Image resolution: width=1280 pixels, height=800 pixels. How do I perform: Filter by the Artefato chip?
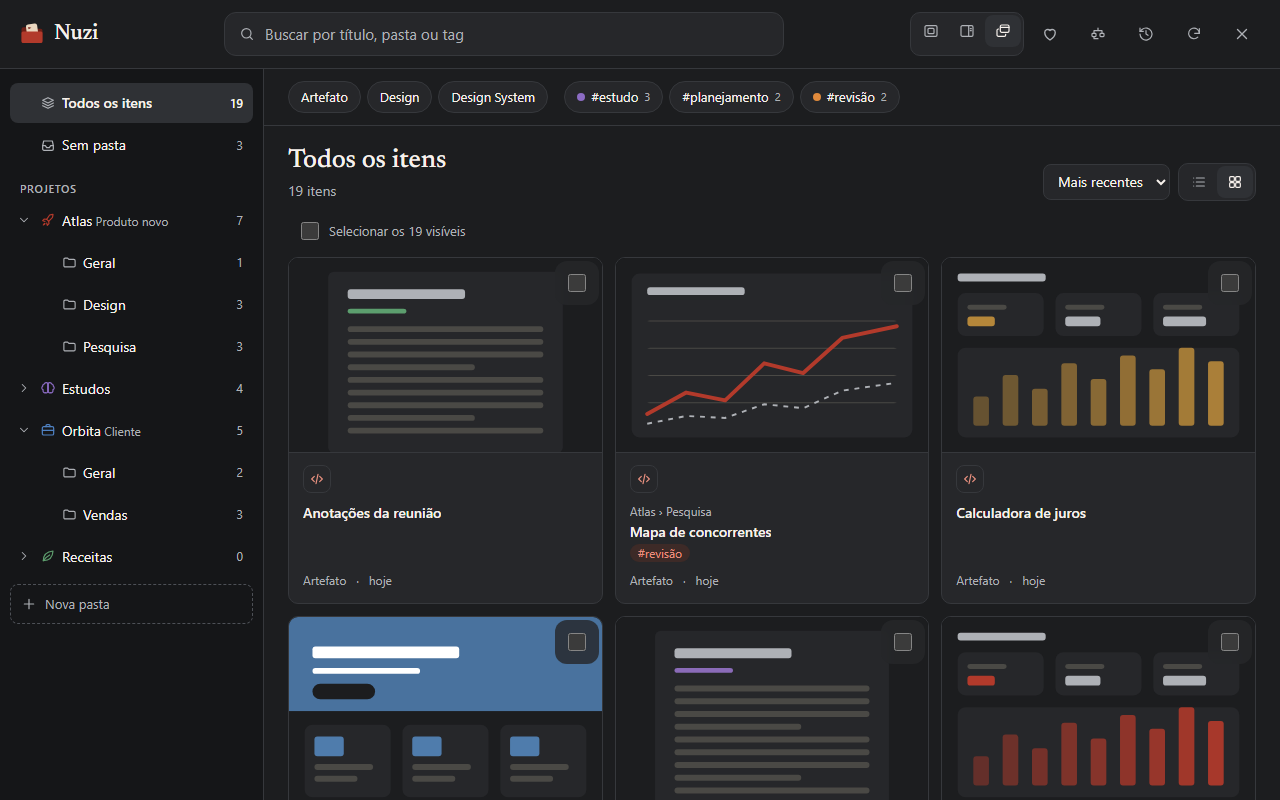(325, 97)
